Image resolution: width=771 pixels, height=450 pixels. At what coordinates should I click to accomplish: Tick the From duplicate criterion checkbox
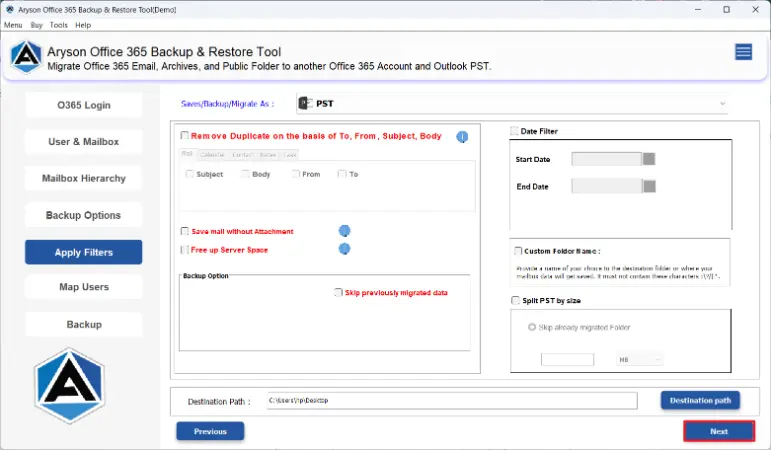[x=296, y=174]
